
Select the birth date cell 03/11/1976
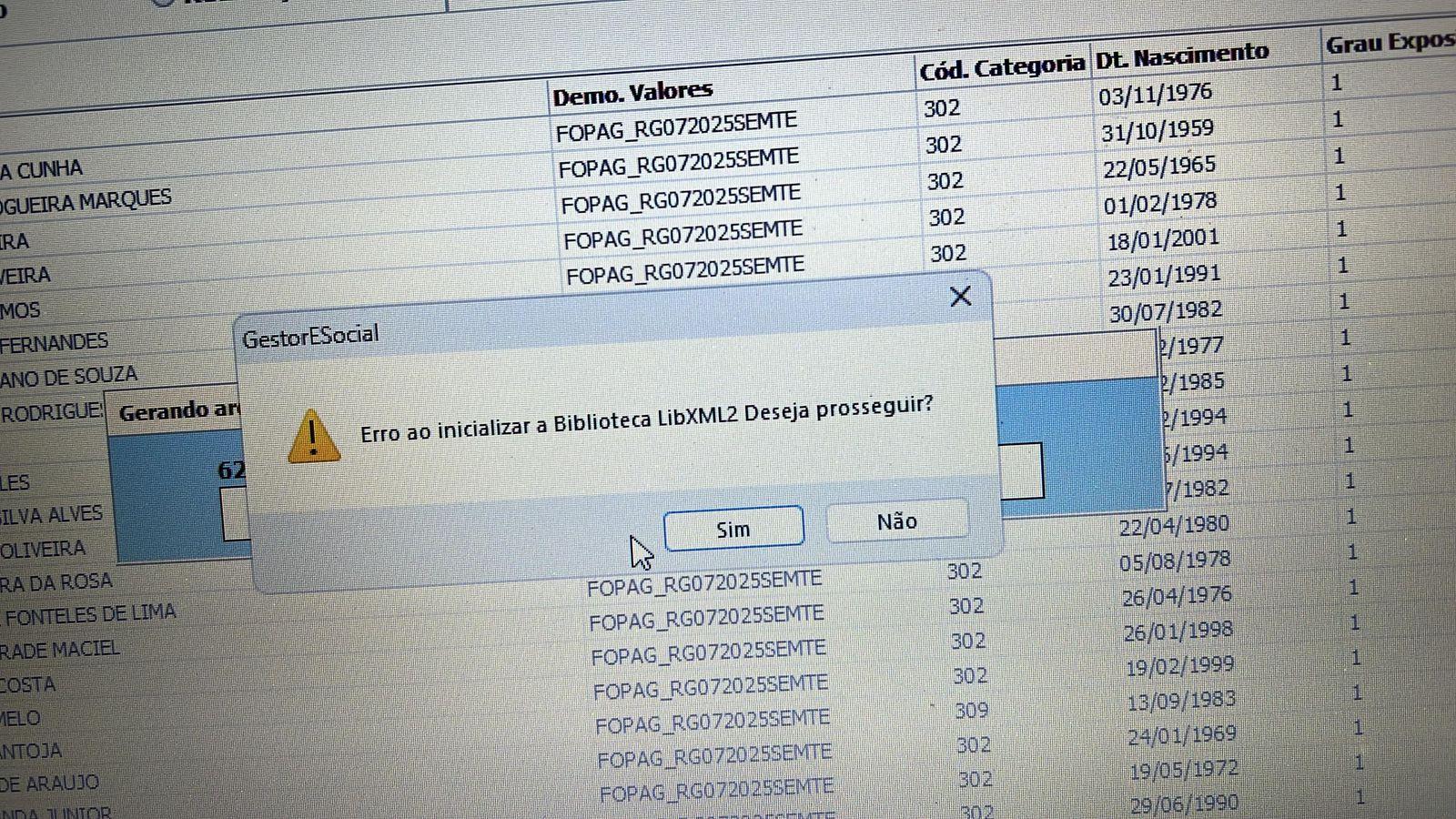1155,94
